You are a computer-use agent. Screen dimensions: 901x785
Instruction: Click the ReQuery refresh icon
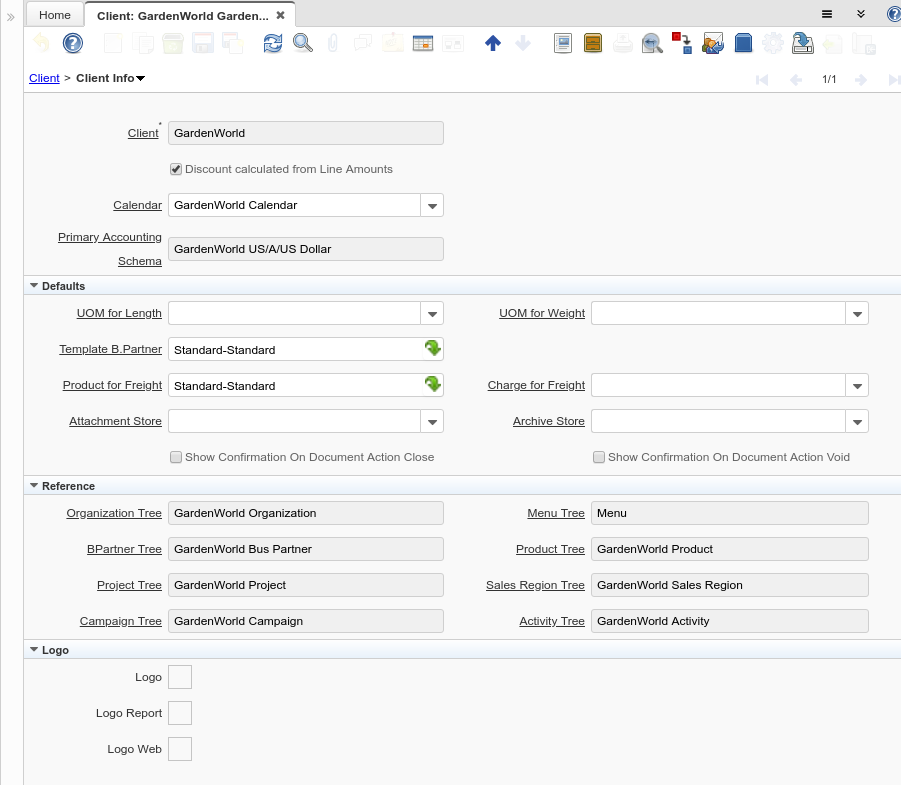coord(272,43)
